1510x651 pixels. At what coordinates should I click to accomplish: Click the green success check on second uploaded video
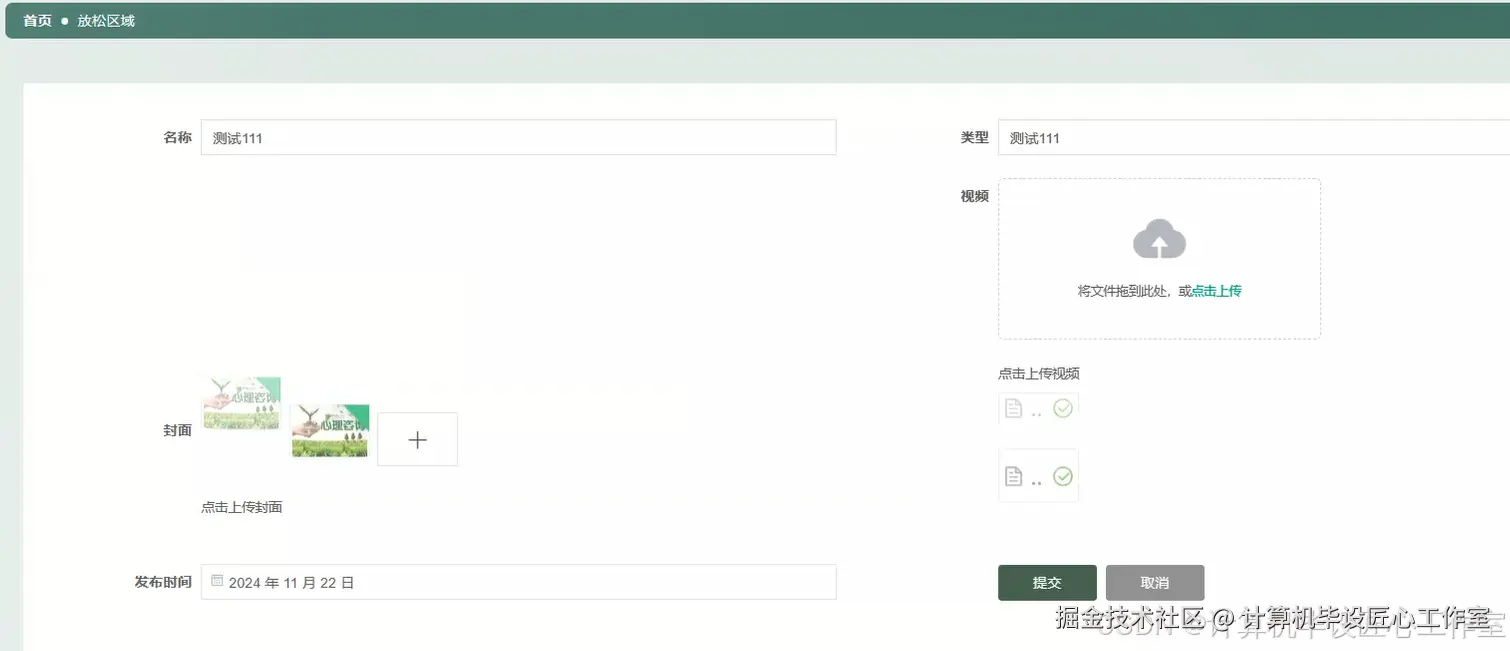(1063, 474)
